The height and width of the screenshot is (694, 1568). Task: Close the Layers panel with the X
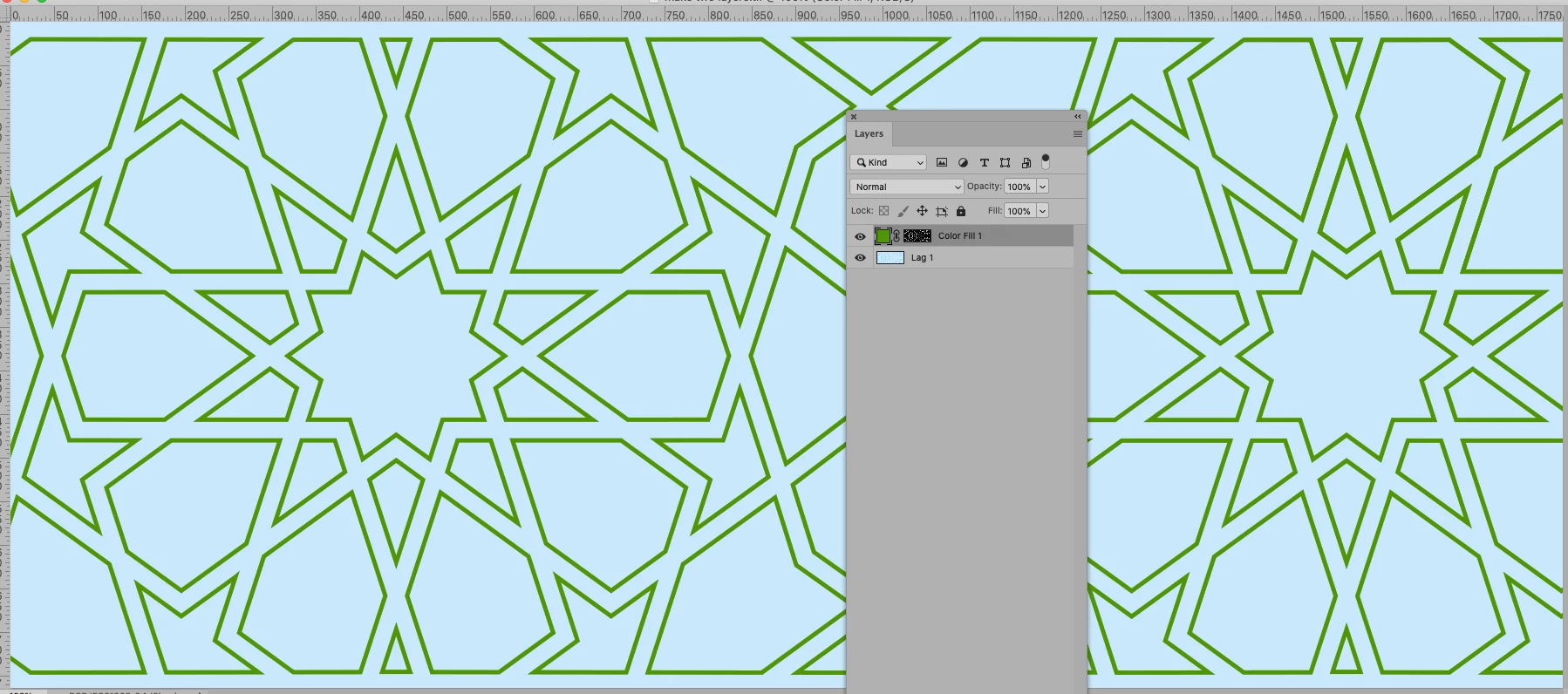(x=854, y=116)
